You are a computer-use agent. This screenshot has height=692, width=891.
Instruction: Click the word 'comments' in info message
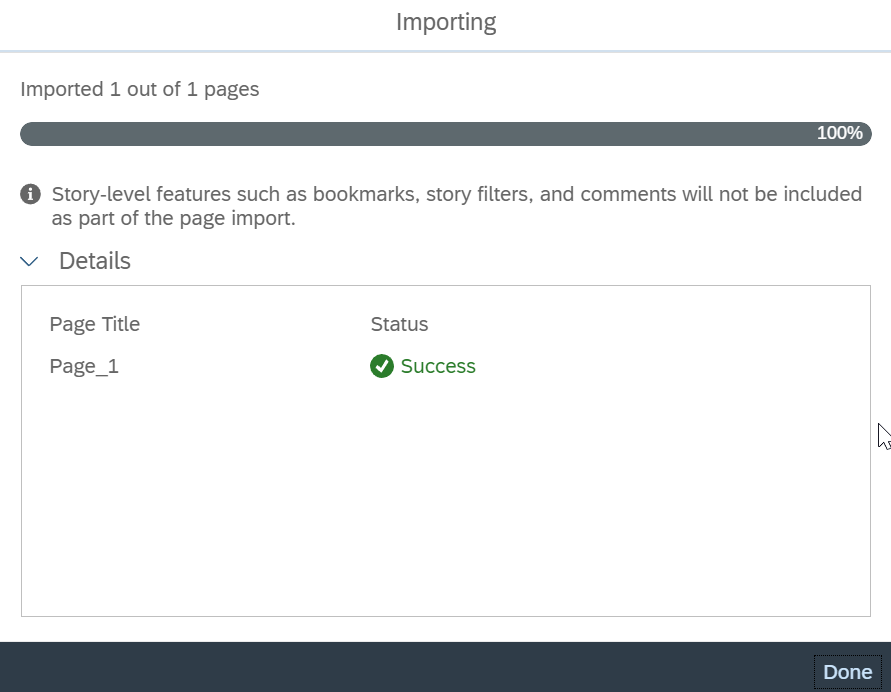628,194
